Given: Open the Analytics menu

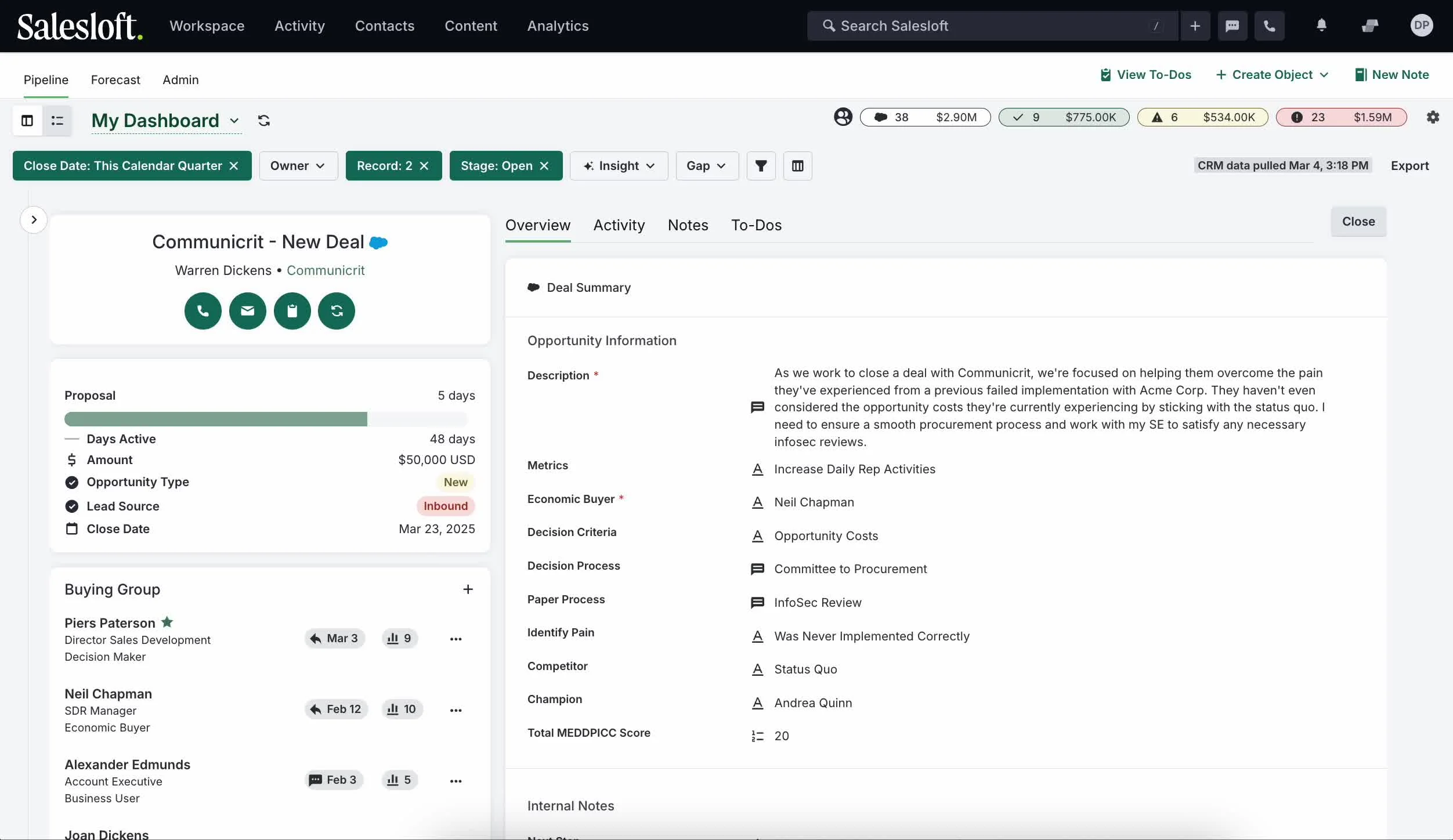Looking at the screenshot, I should click(558, 26).
